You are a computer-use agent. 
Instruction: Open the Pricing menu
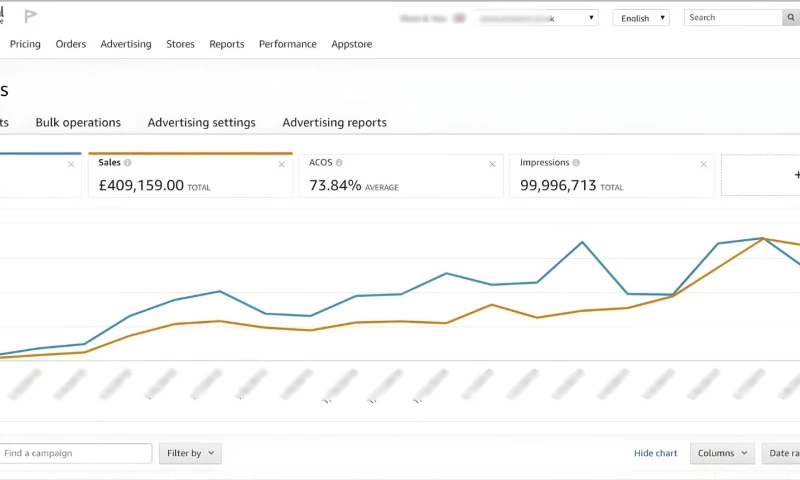click(25, 44)
